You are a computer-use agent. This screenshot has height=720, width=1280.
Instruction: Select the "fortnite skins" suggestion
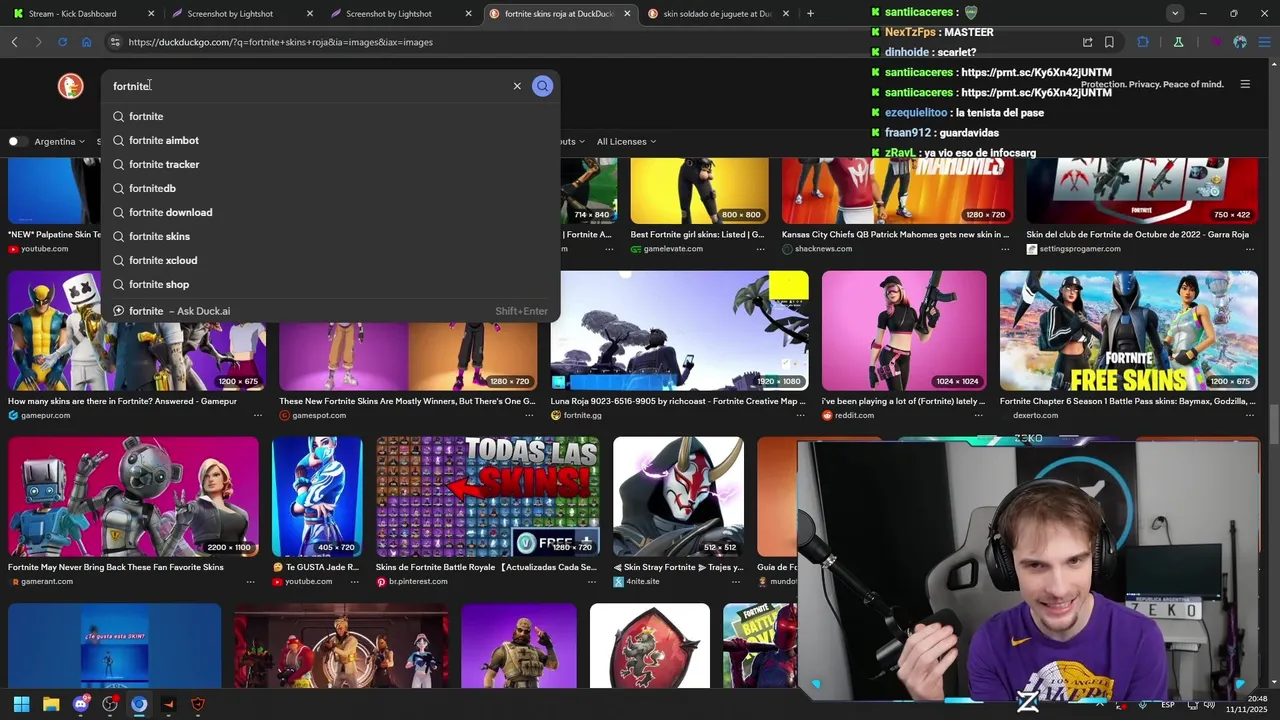330,236
